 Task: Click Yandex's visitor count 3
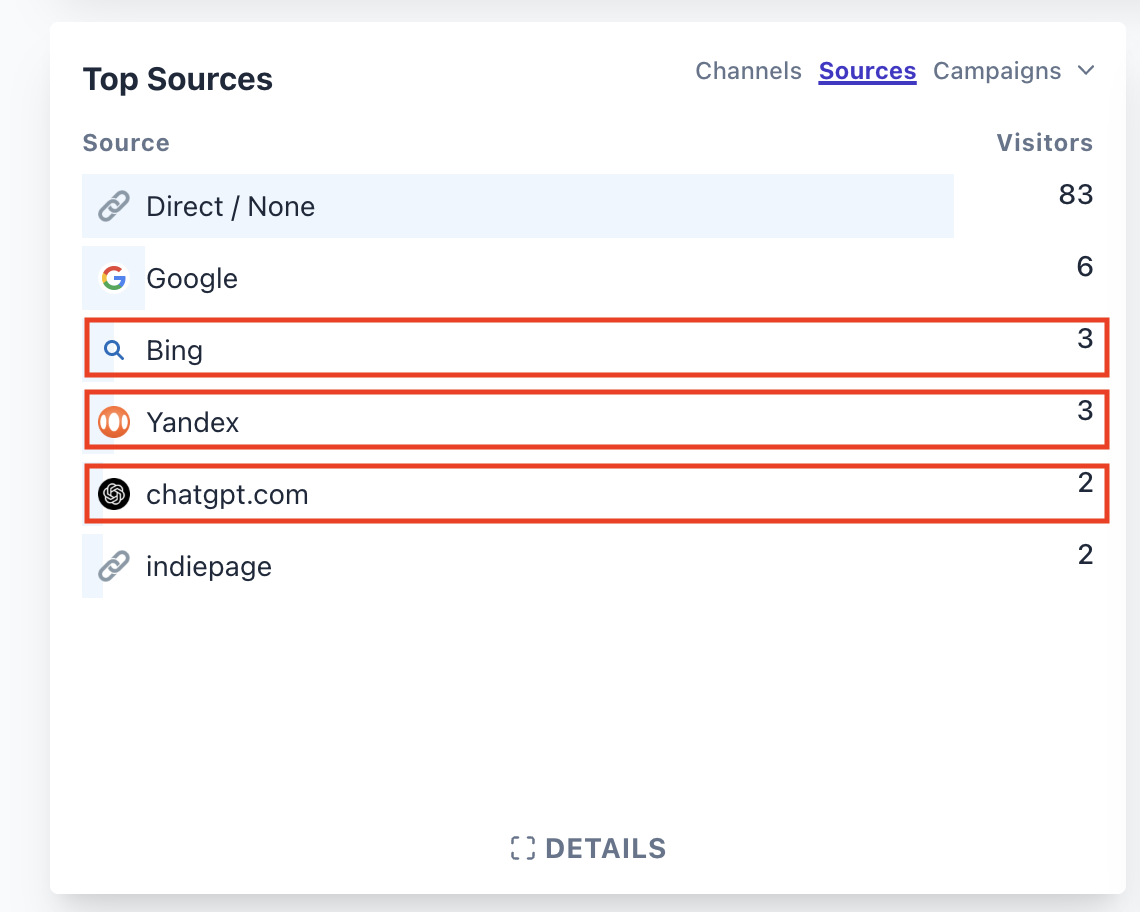pyautogui.click(x=1085, y=410)
